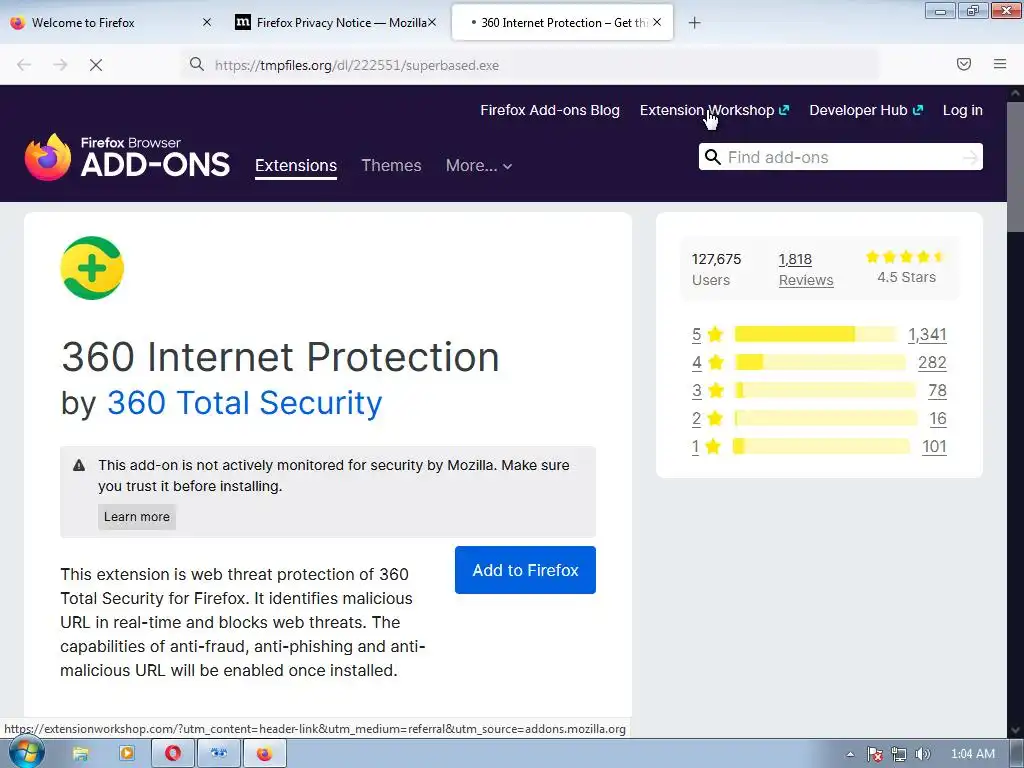The height and width of the screenshot is (768, 1024).
Task: Click the 4-star rating bar
Action: pyautogui.click(x=820, y=362)
